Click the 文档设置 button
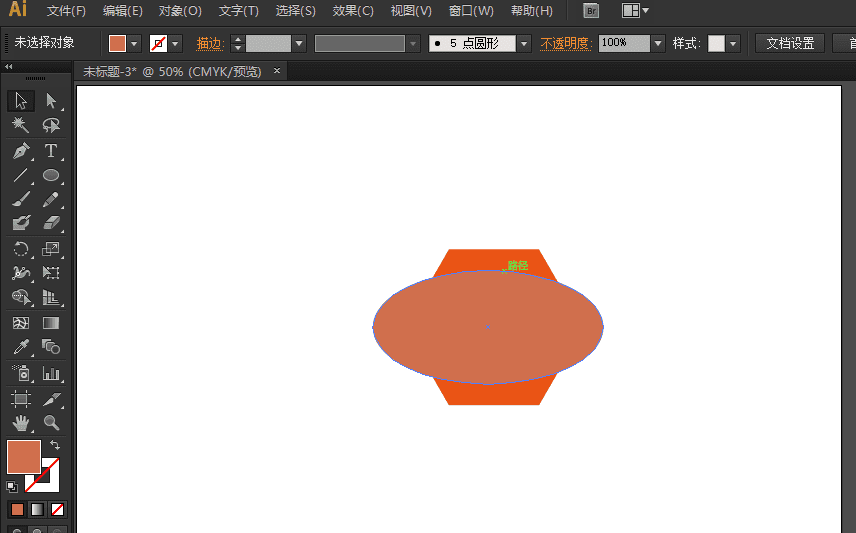The width and height of the screenshot is (856, 533). pos(790,43)
